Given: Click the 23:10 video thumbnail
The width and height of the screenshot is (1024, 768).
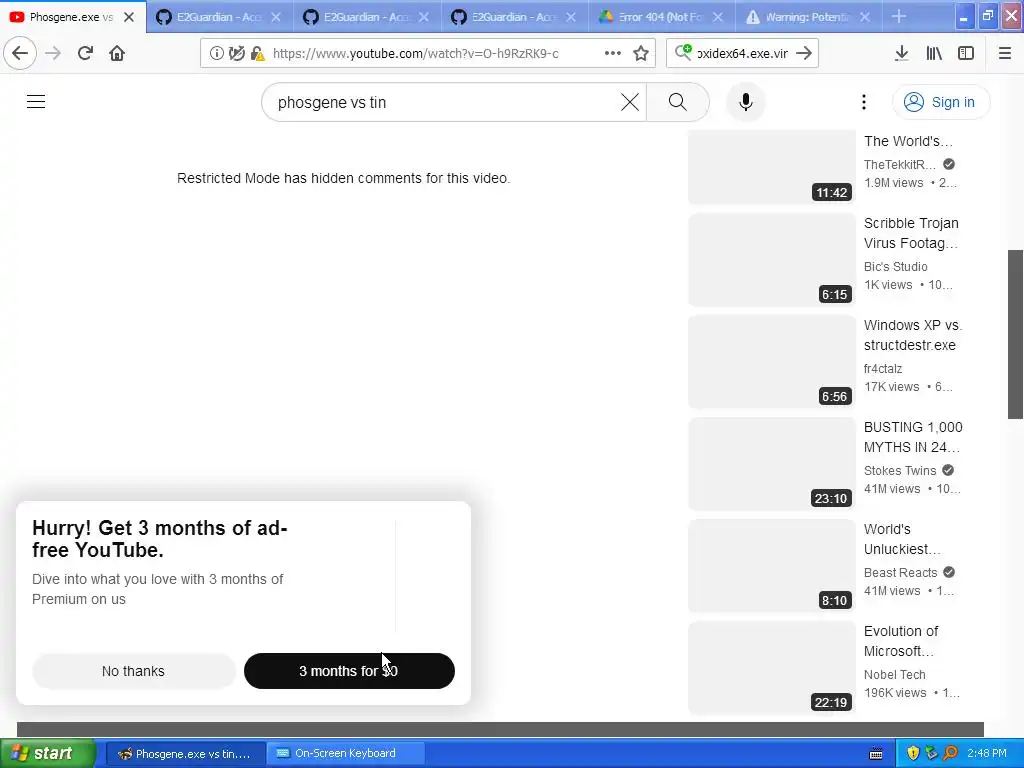Looking at the screenshot, I should pos(772,463).
